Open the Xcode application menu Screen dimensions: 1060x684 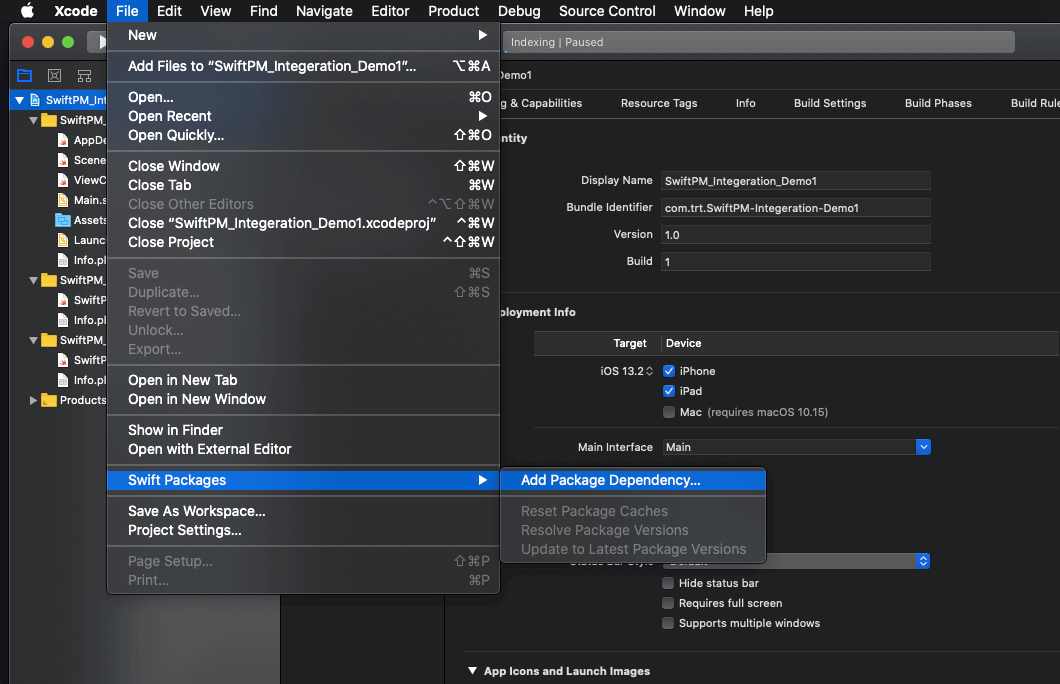76,11
